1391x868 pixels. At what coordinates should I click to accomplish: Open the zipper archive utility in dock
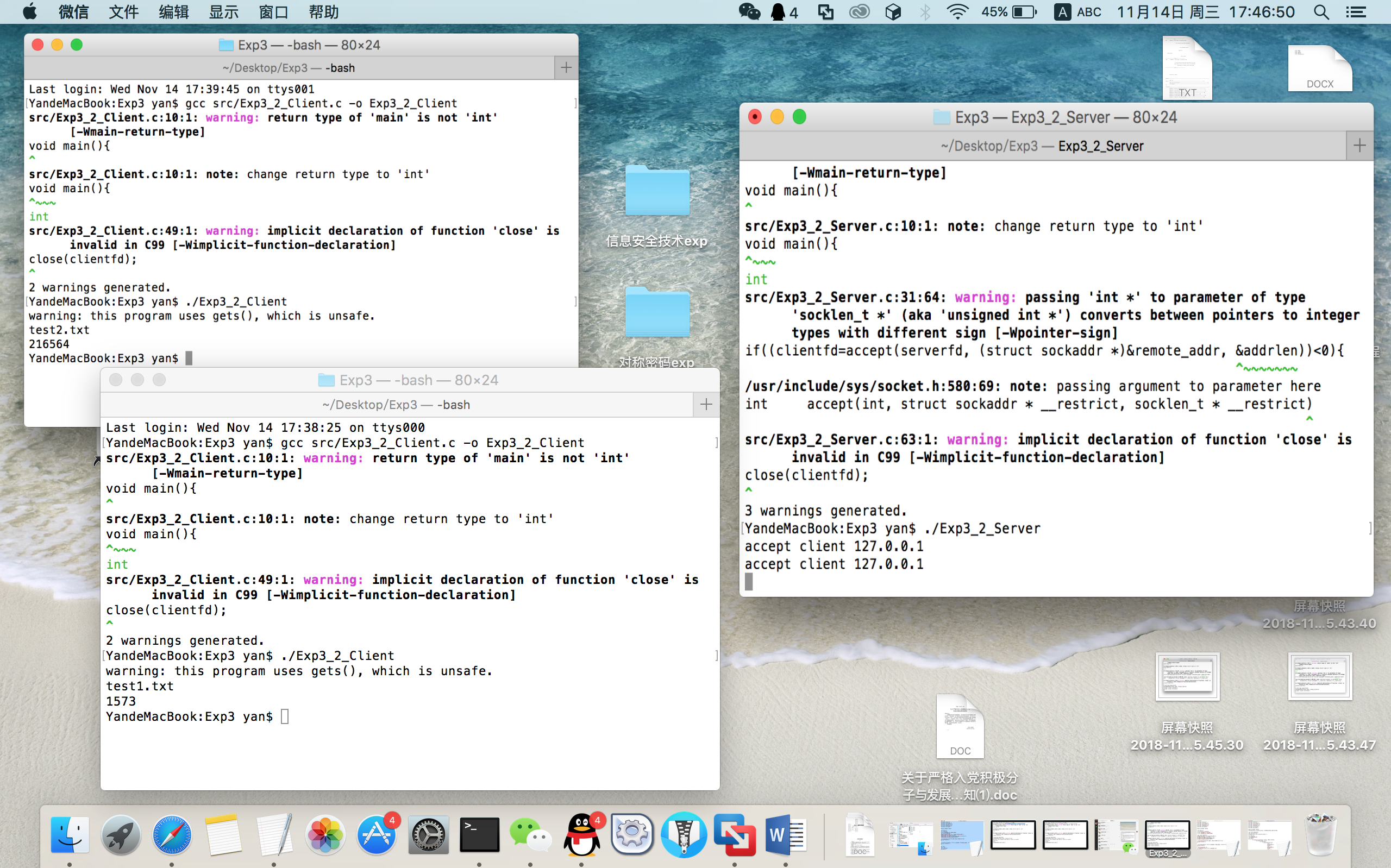pos(683,834)
